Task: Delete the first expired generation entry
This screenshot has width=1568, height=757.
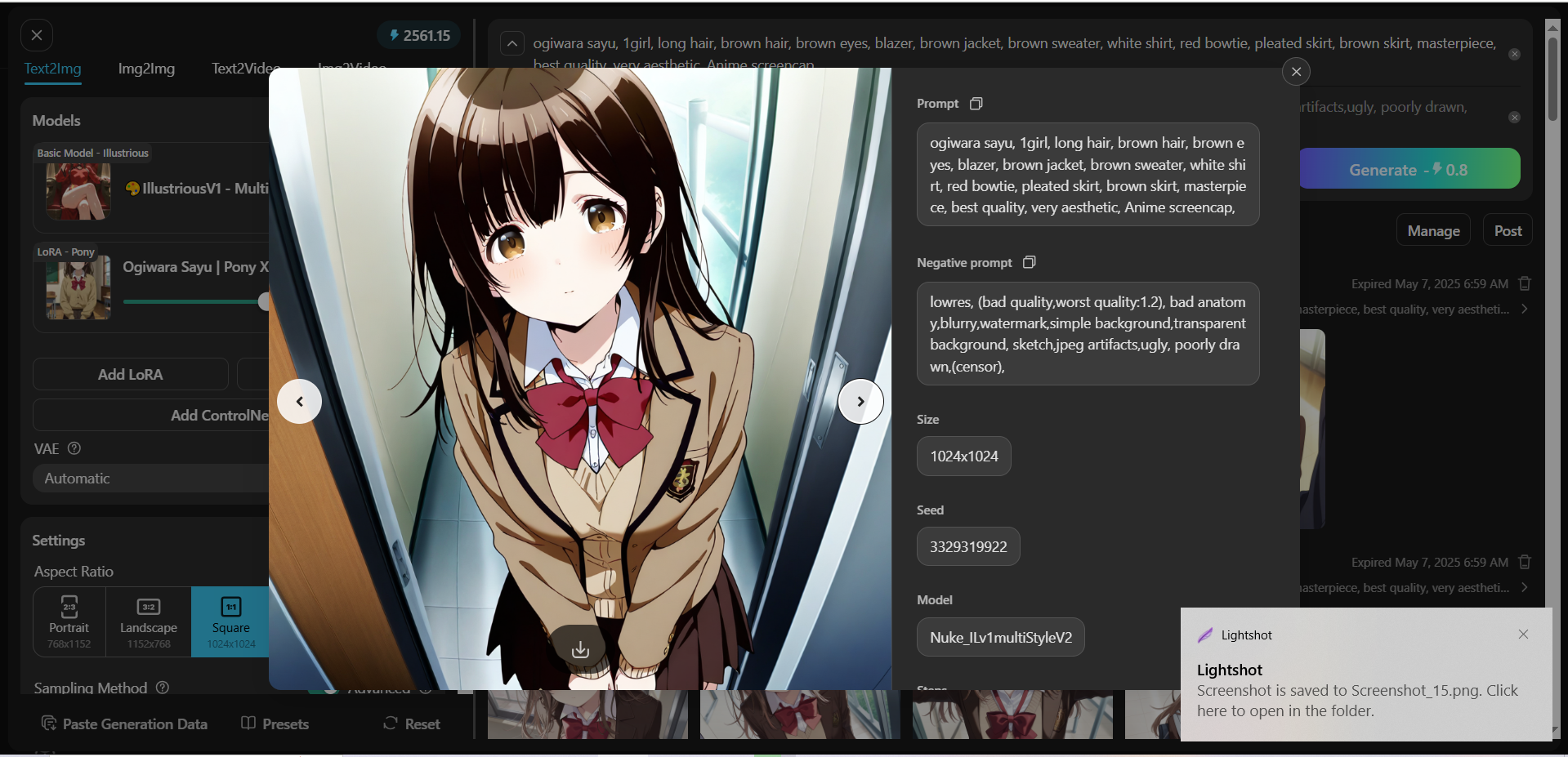Action: click(x=1525, y=283)
